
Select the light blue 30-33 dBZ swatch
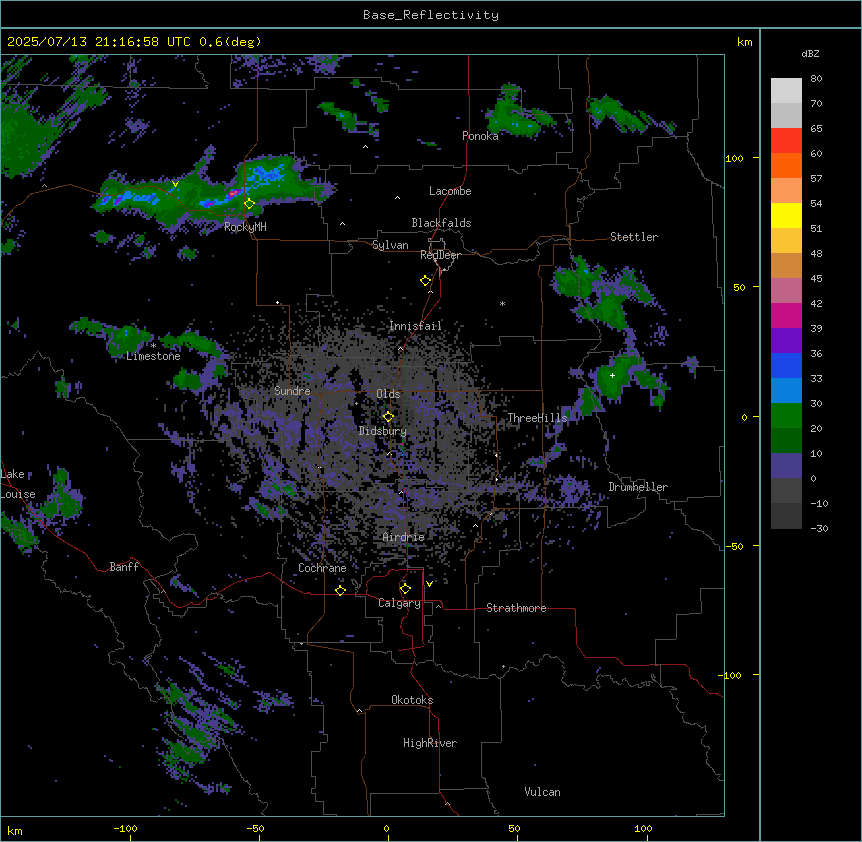coord(786,391)
